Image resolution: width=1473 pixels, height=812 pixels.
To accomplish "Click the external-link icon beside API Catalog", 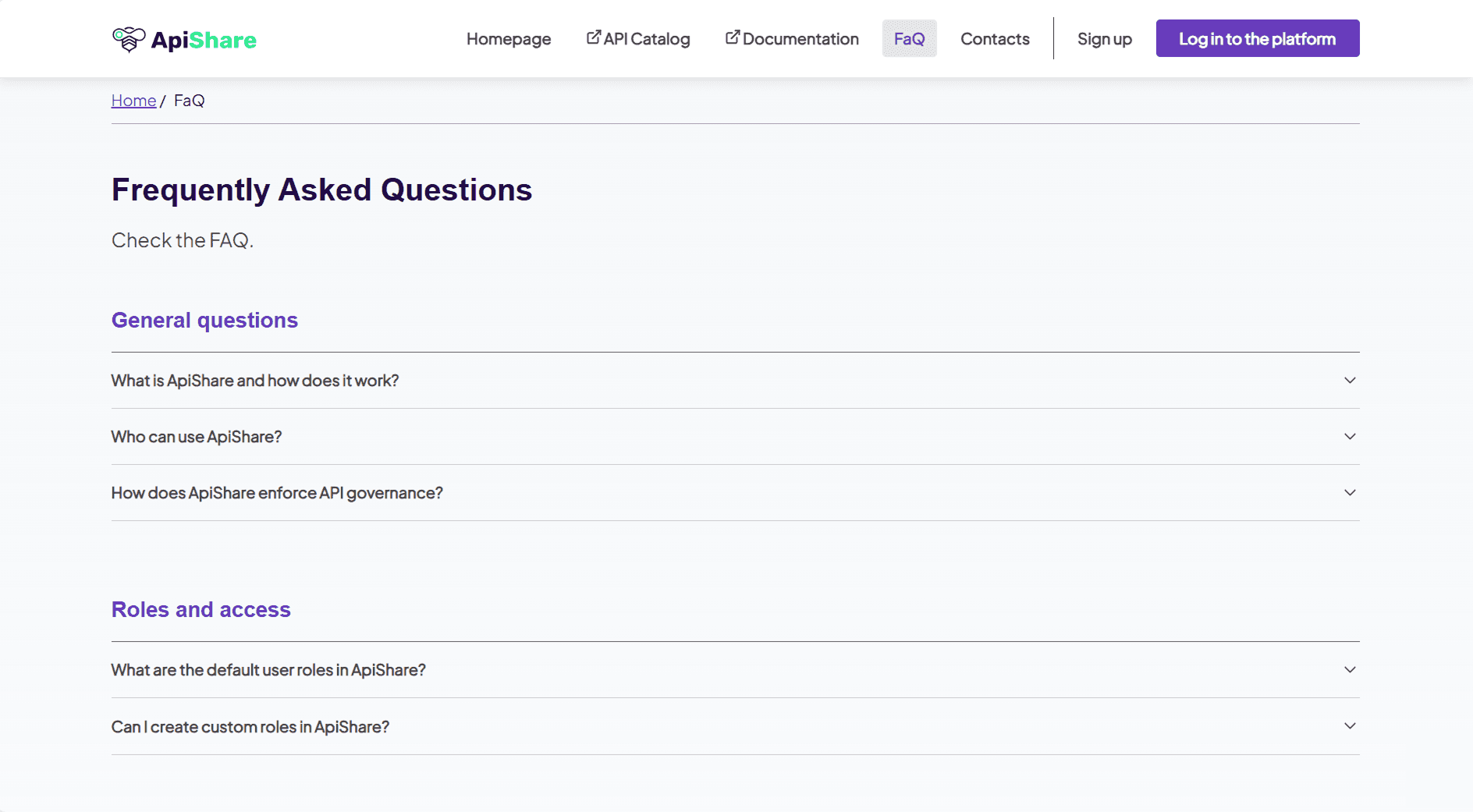I will (x=594, y=37).
